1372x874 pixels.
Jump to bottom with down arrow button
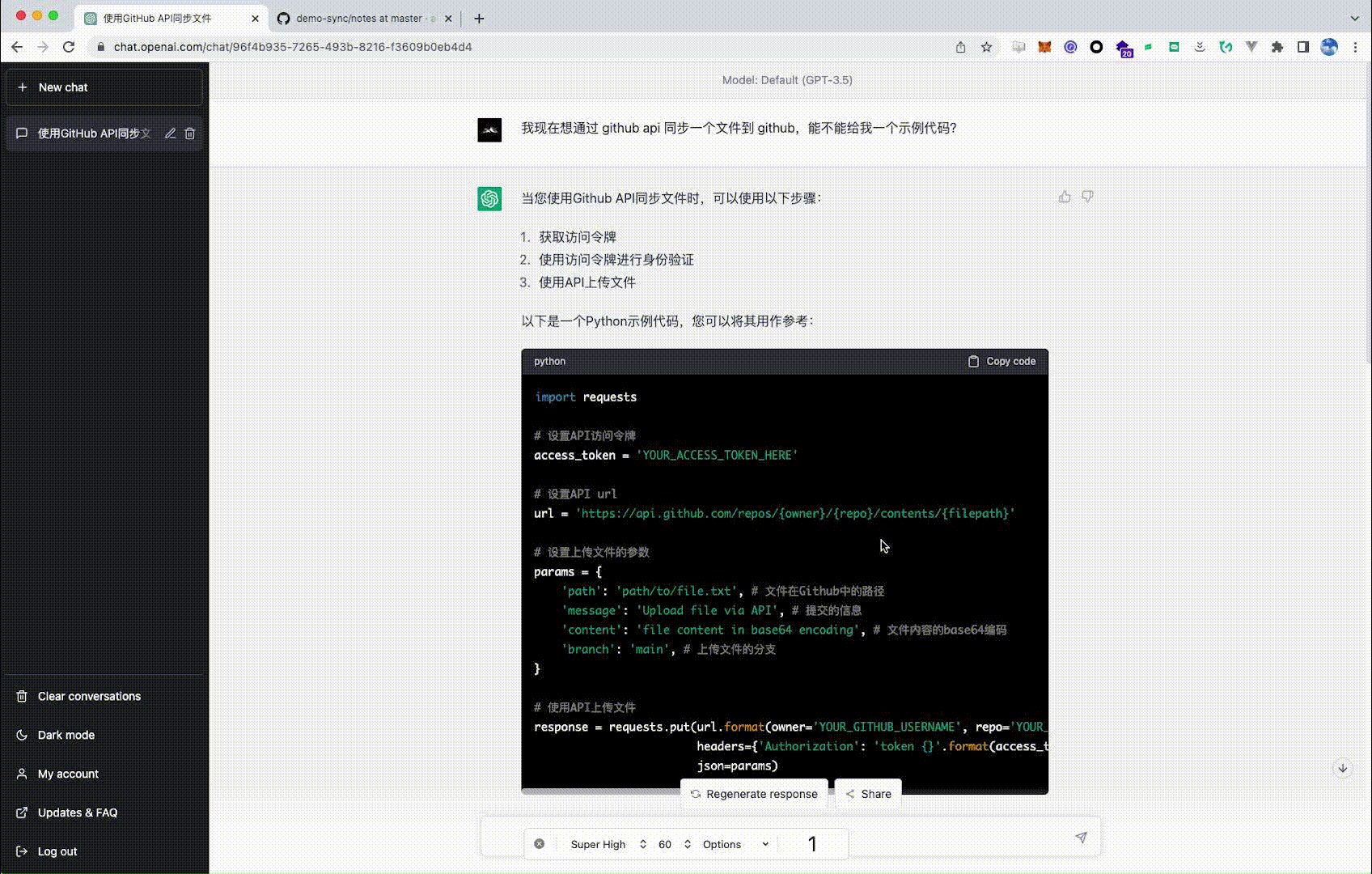(x=1343, y=768)
